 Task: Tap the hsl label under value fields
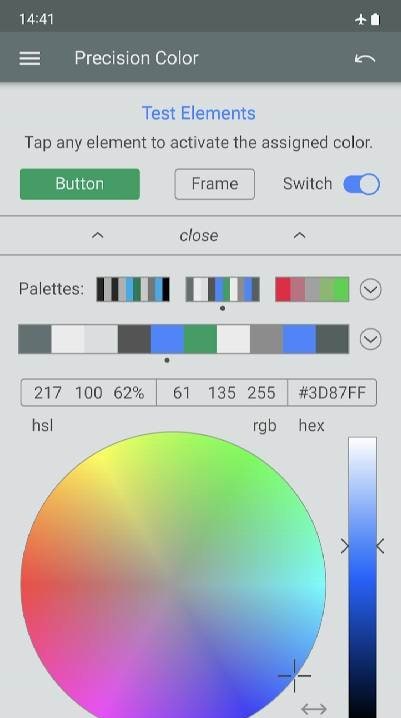43,425
